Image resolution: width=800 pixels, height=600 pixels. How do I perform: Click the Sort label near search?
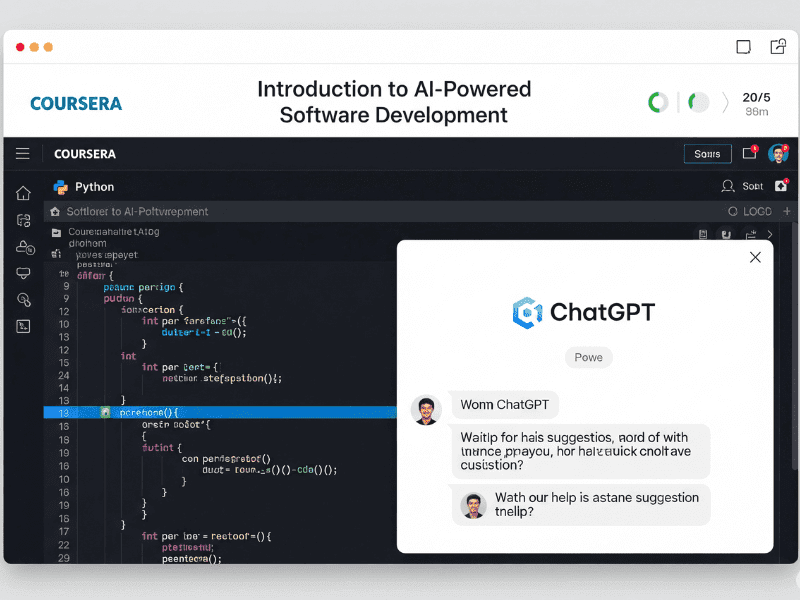(x=753, y=186)
